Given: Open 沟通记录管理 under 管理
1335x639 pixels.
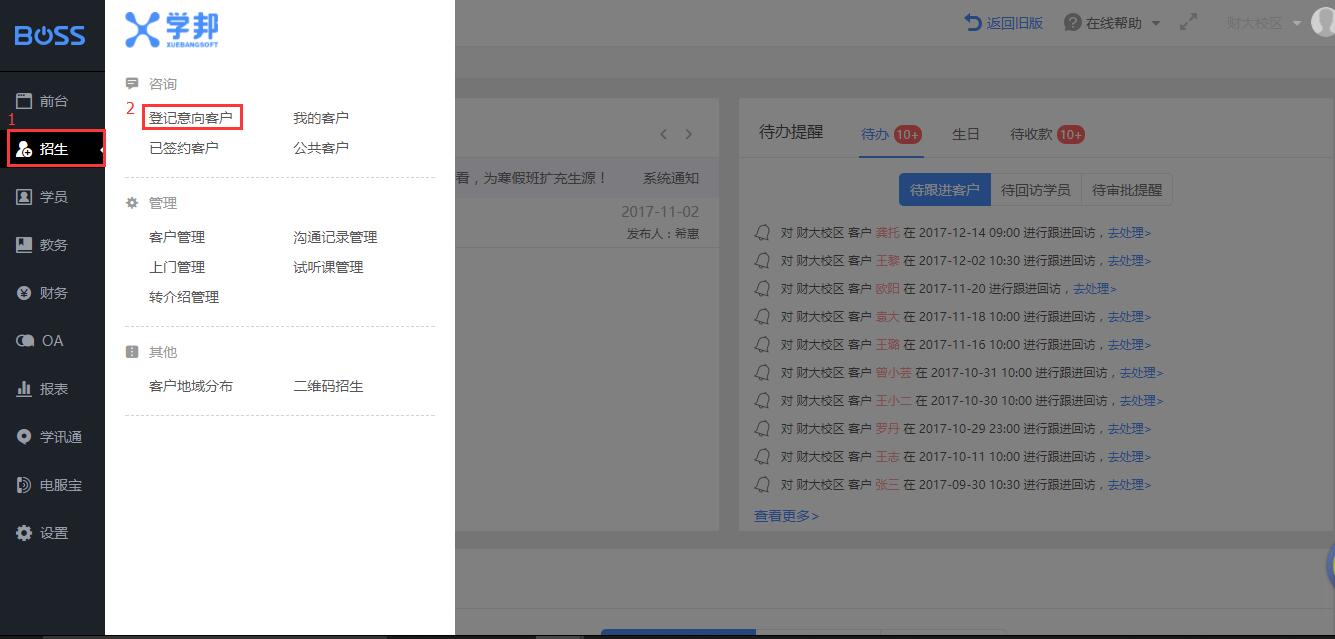Looking at the screenshot, I should (335, 237).
